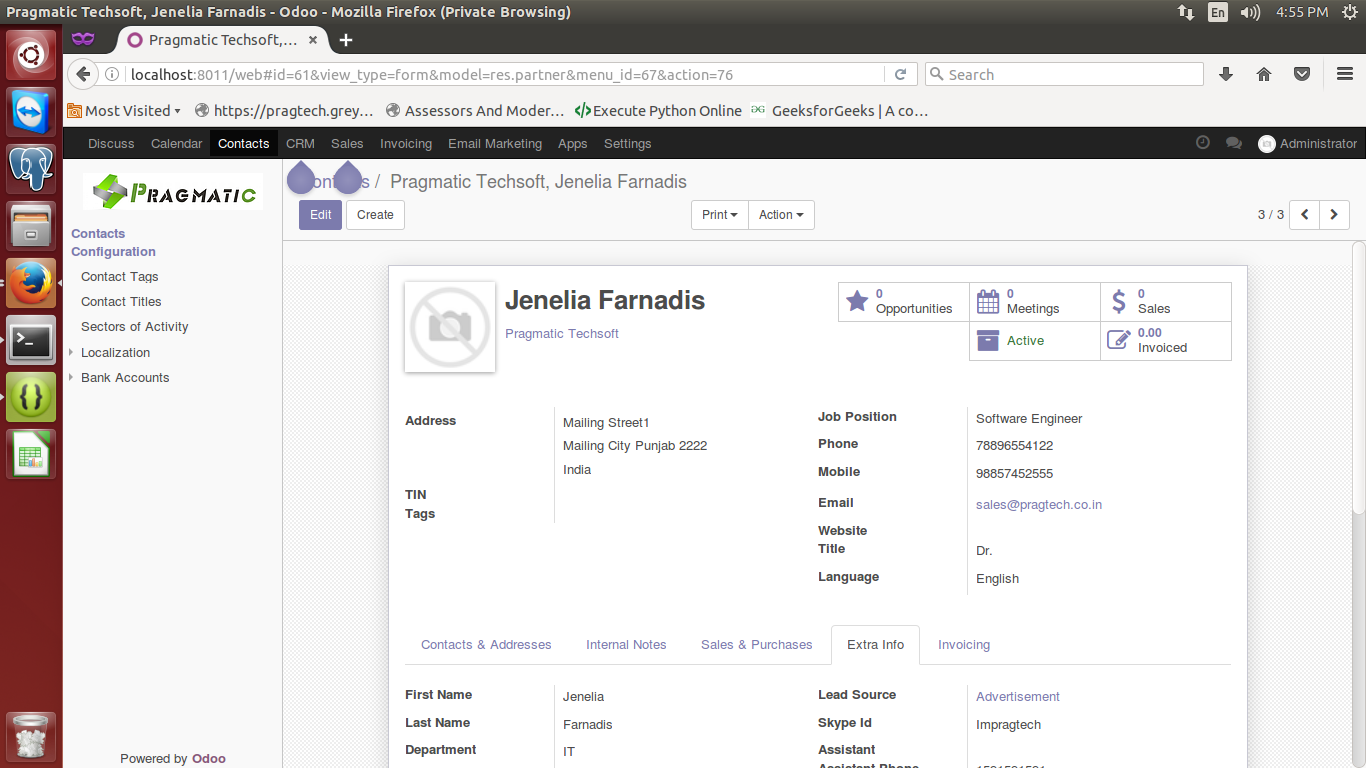Open the activities clock icon
Image resolution: width=1366 pixels, height=768 pixels.
click(x=1203, y=143)
